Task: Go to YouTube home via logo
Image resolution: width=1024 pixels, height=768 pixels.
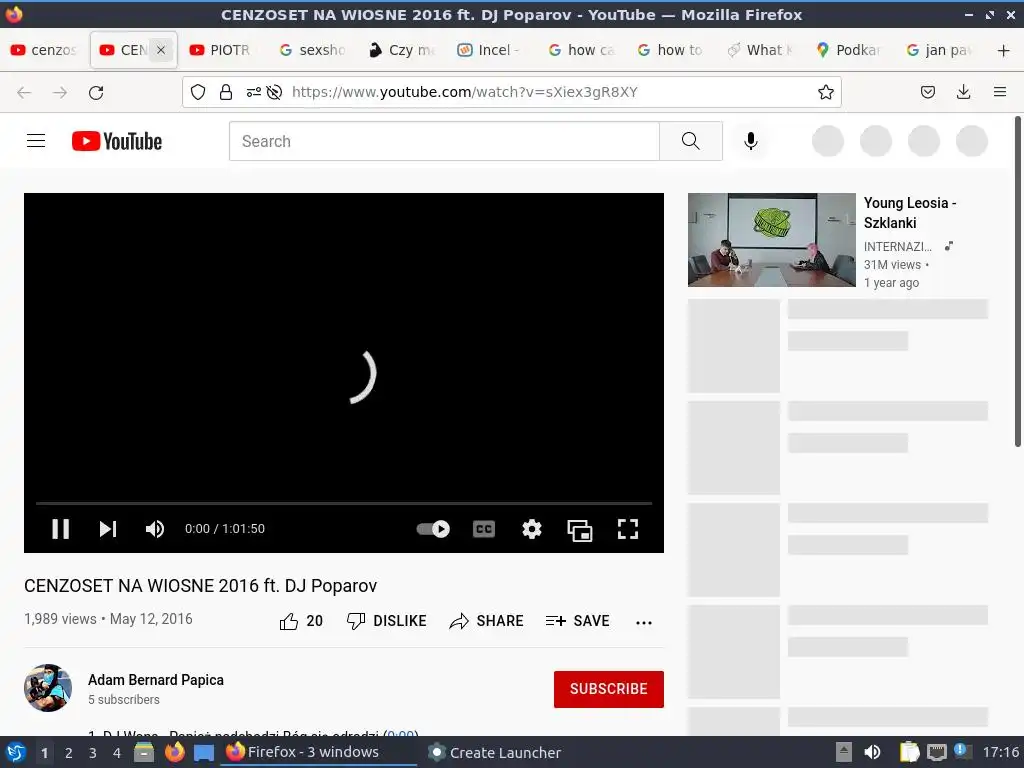Action: coord(117,141)
